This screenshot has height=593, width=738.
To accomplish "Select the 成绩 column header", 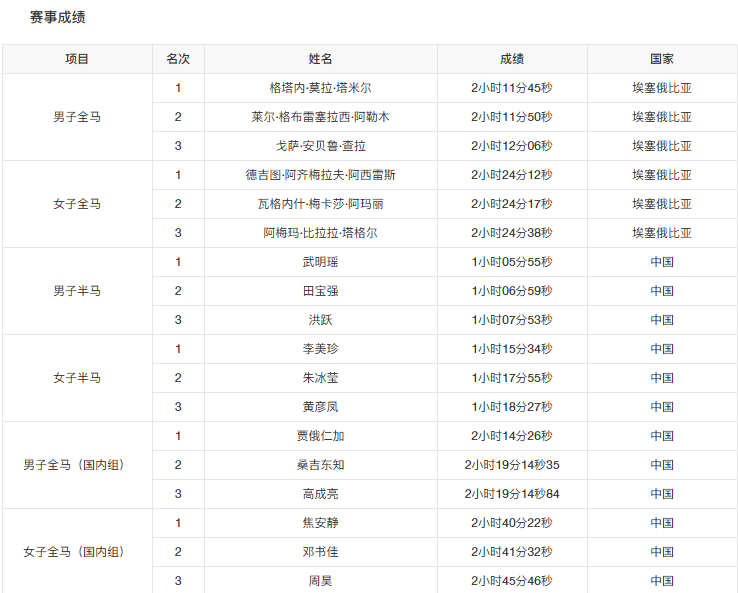I will (512, 59).
